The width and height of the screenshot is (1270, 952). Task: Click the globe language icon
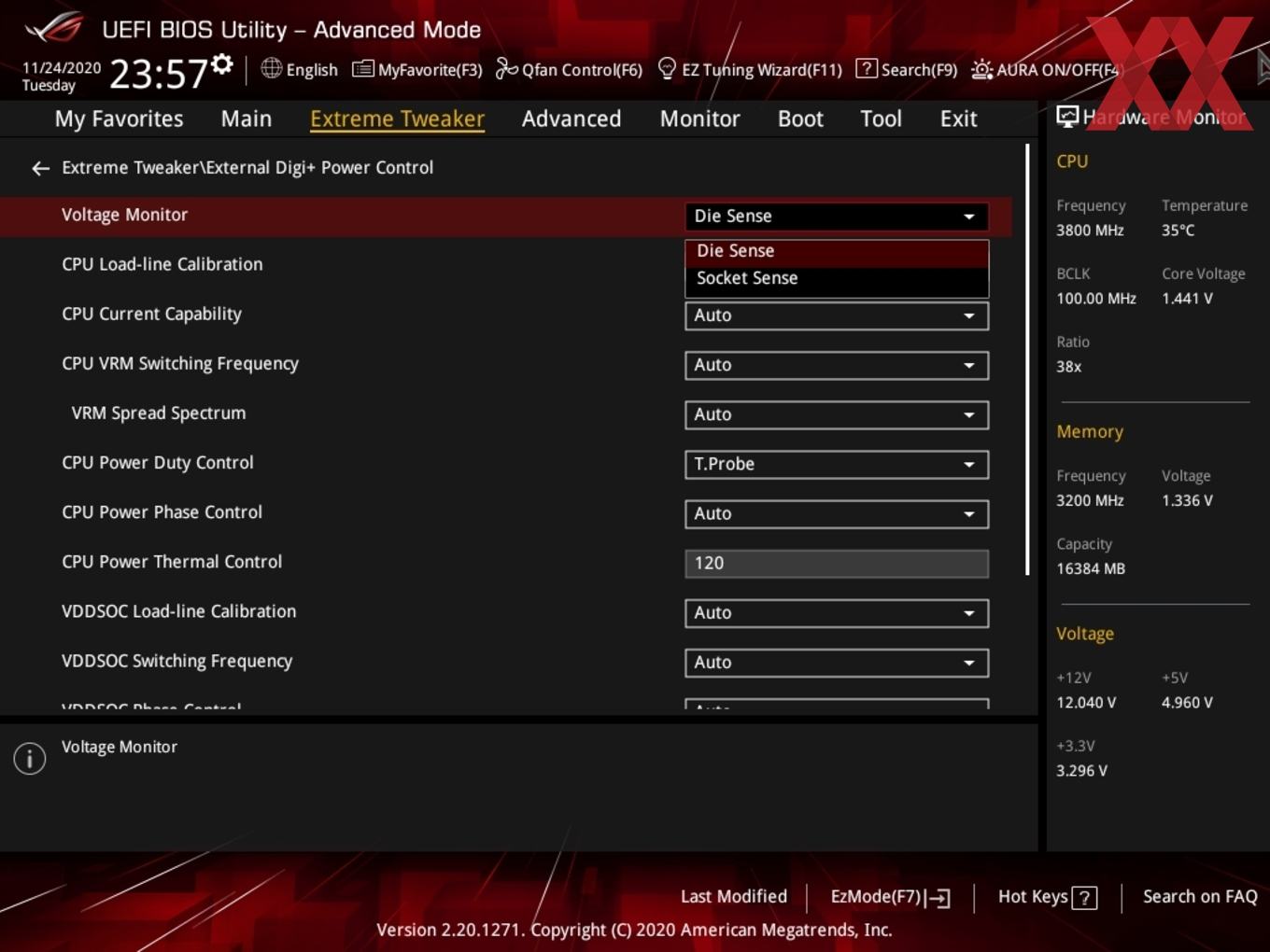coord(271,68)
